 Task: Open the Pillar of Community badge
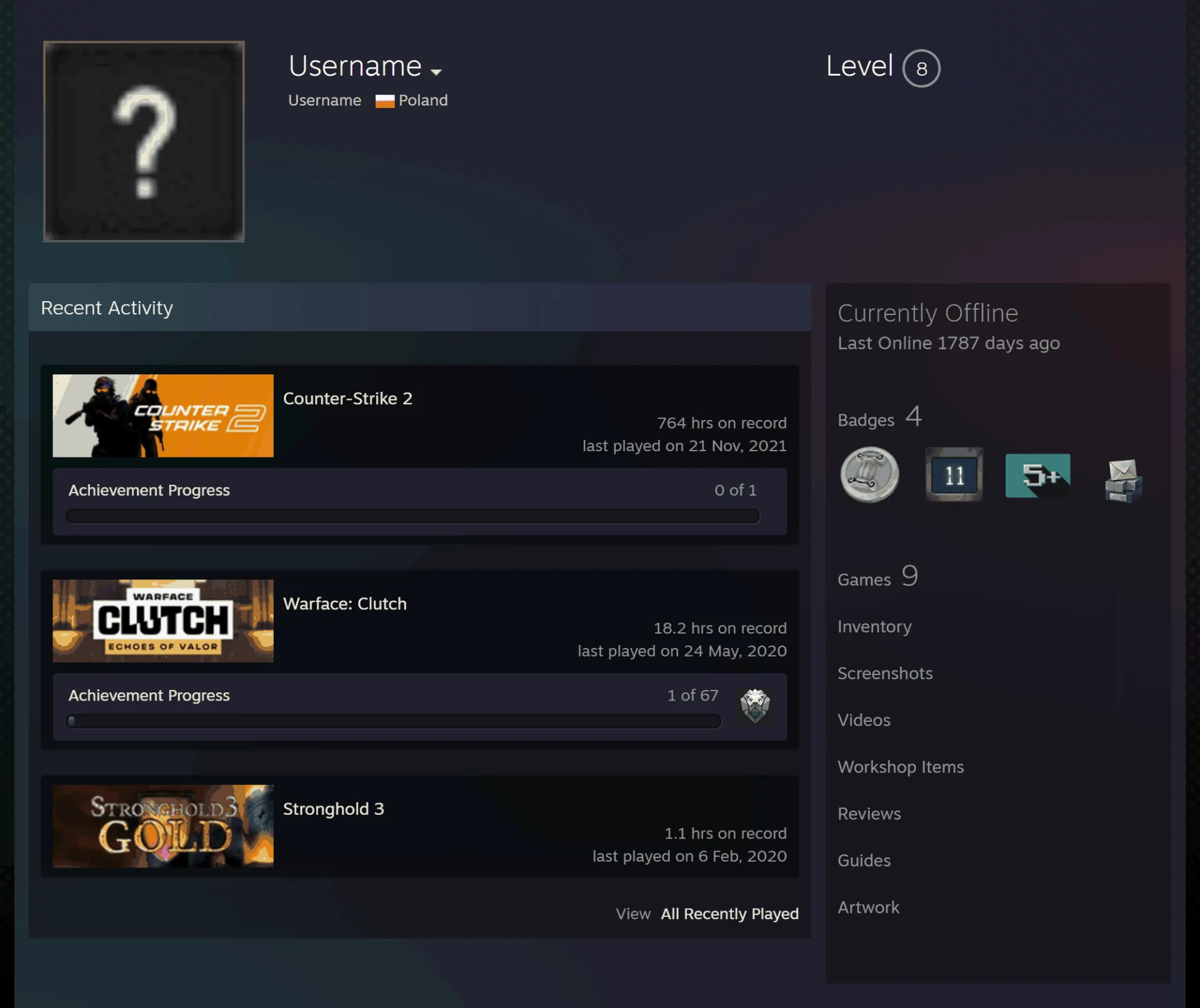tap(869, 475)
